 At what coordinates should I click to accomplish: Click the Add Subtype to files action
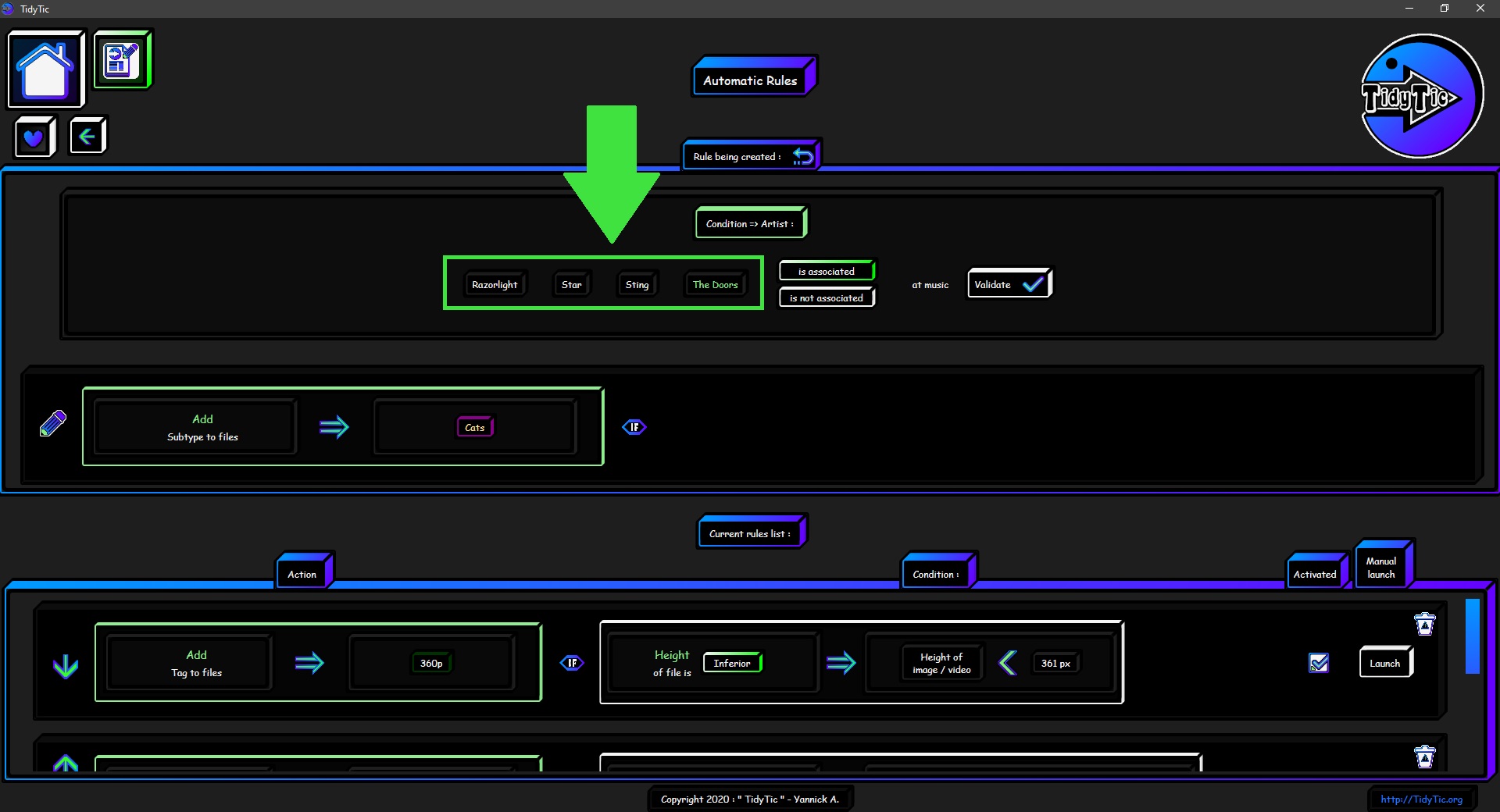point(195,427)
